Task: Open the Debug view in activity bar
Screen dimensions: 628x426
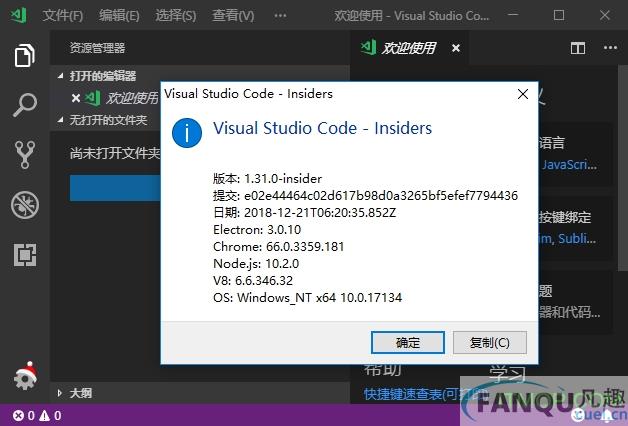Action: point(25,205)
